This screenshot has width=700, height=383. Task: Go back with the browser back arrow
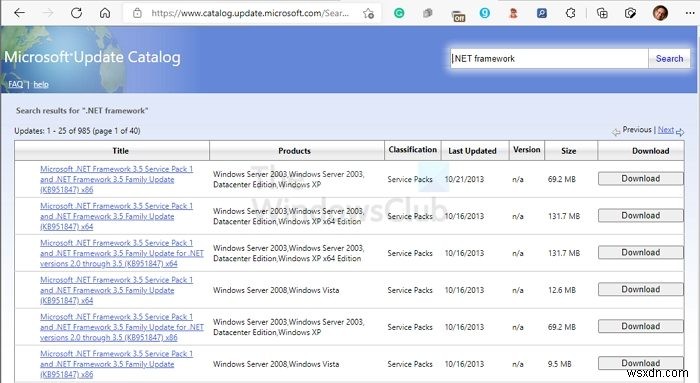(19, 13)
